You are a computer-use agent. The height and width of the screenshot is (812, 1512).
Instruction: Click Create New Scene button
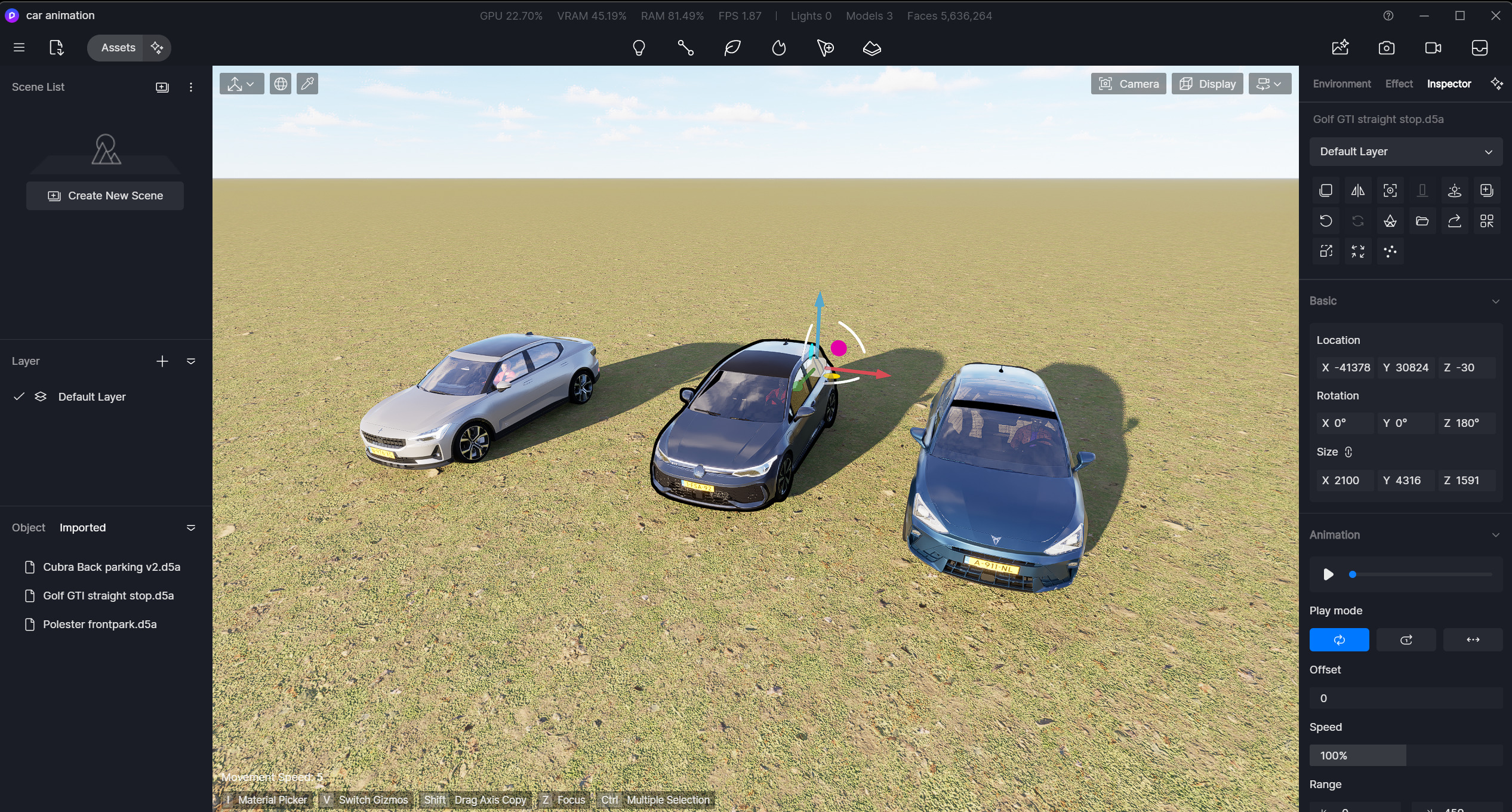click(x=105, y=196)
